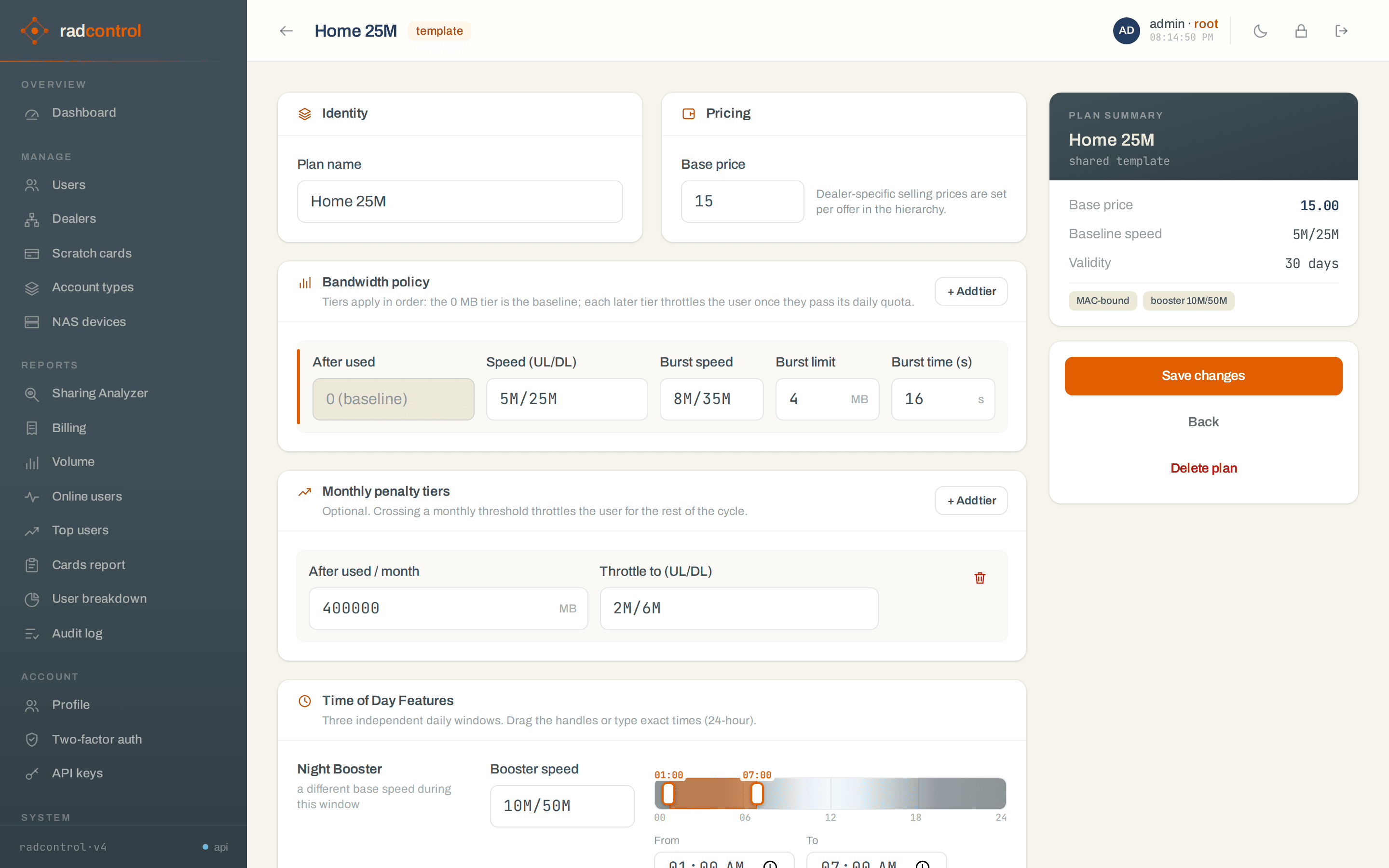Click the Profile icon under Account

pos(32,705)
